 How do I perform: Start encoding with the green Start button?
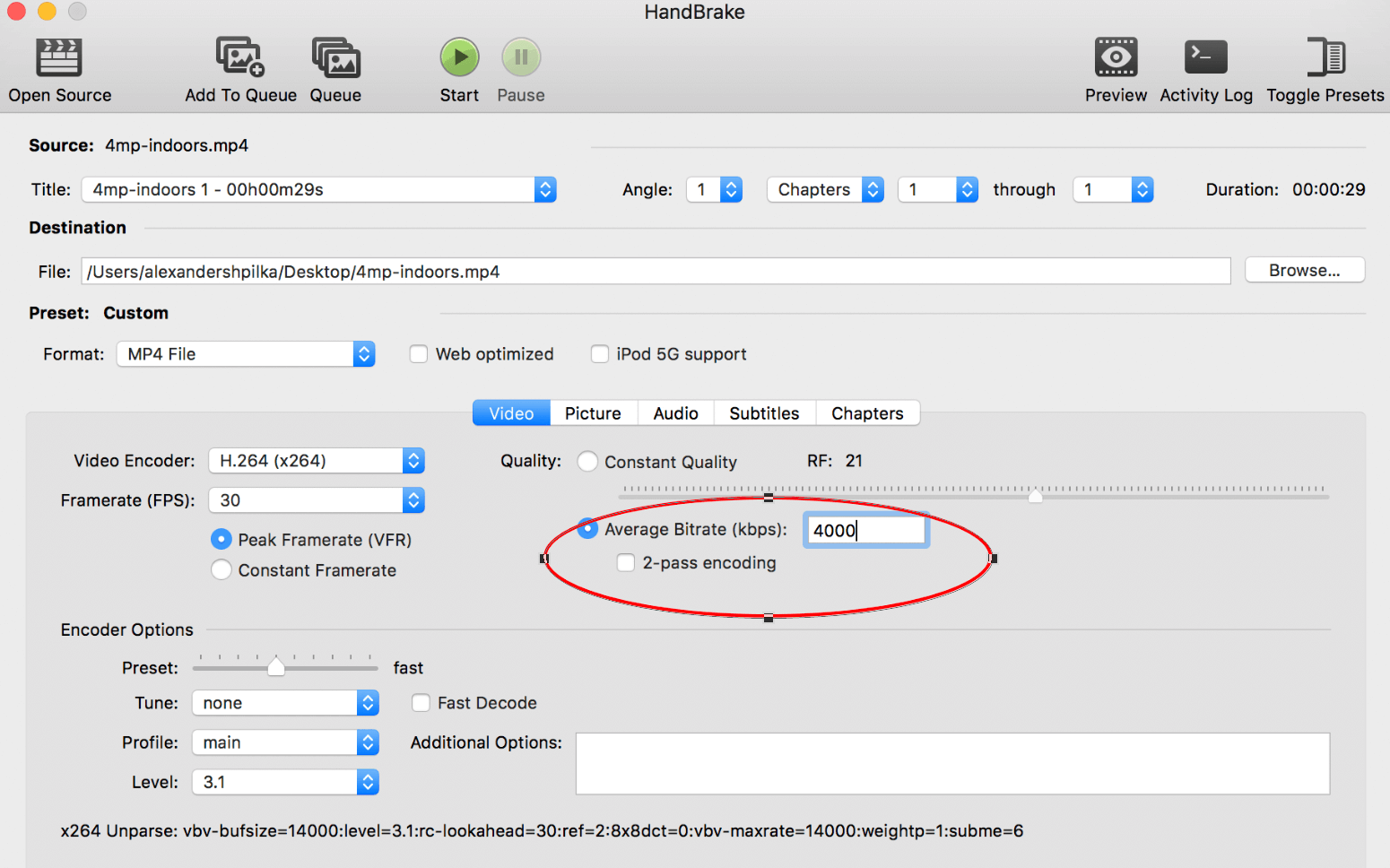459,57
